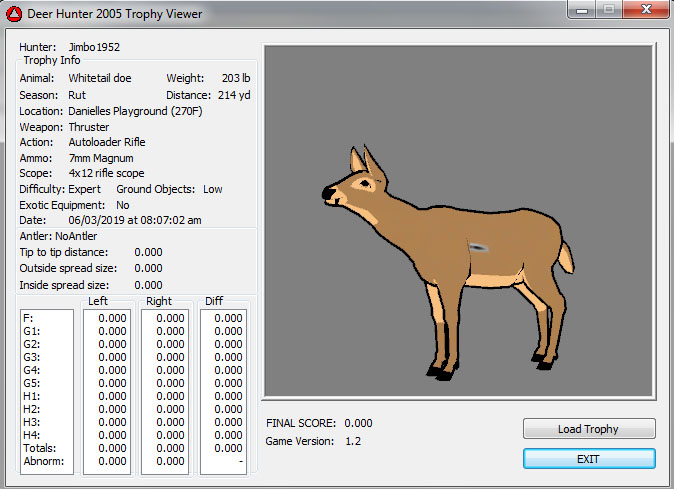Minimize the Trophy Viewer window
The width and height of the screenshot is (674, 489).
click(x=584, y=12)
